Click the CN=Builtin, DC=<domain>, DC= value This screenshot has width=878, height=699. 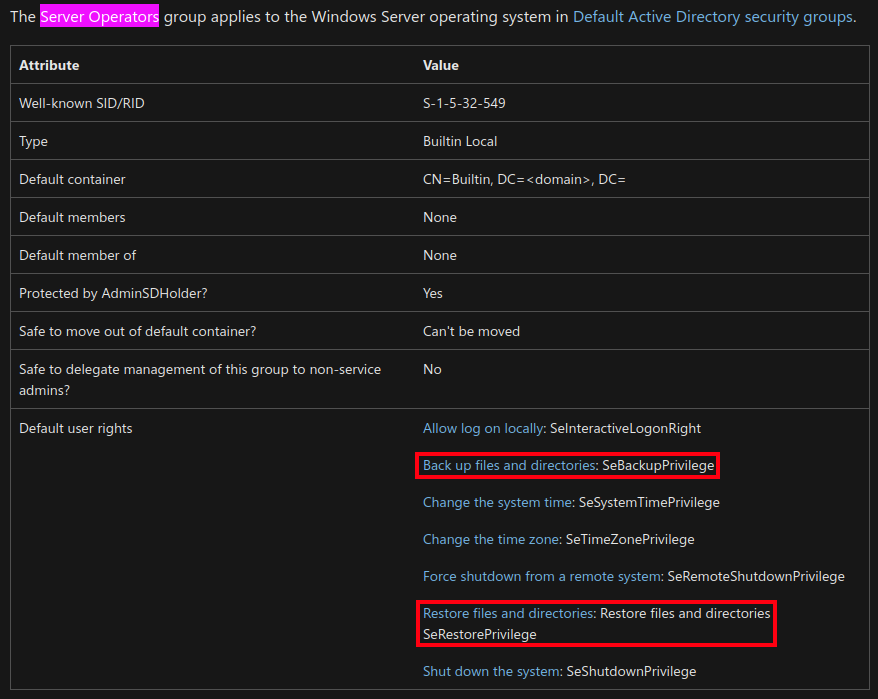point(524,179)
